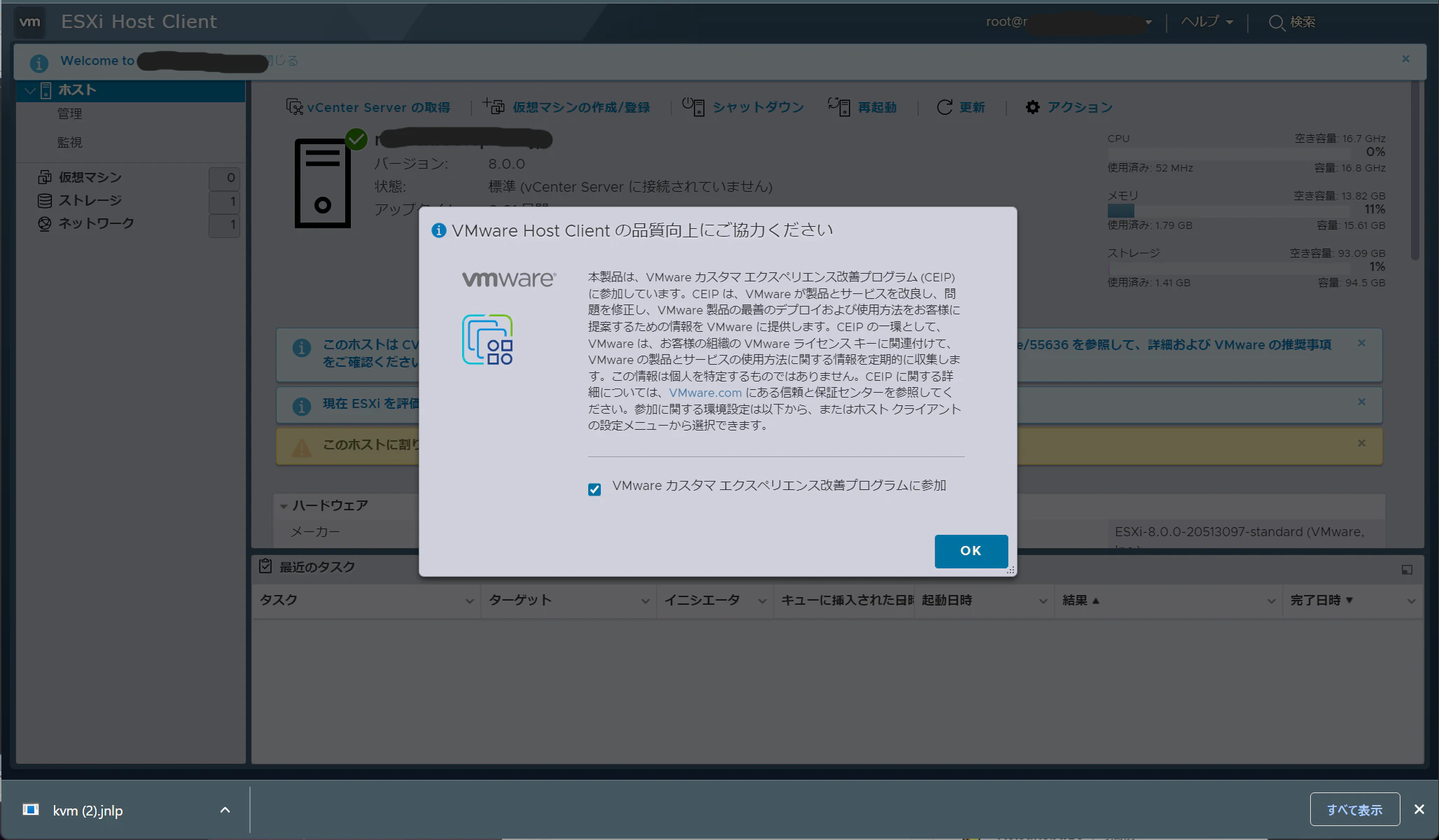Select ネットワーク in the navigator
This screenshot has height=840, width=1439.
pos(96,223)
